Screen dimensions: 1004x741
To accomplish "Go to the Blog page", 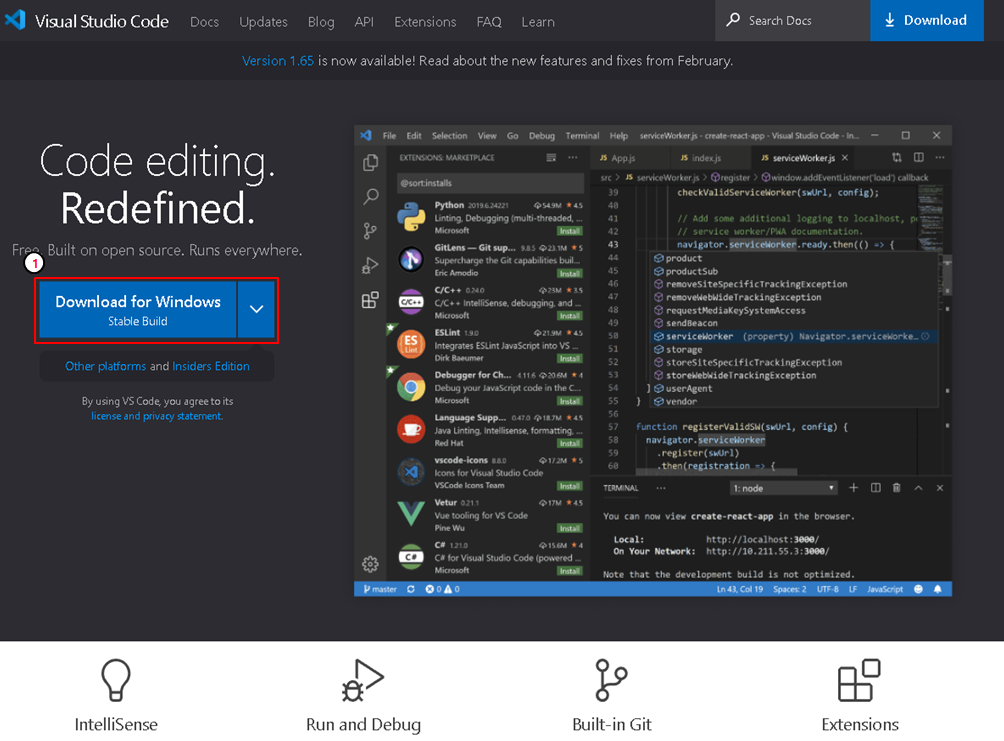I will pos(321,22).
